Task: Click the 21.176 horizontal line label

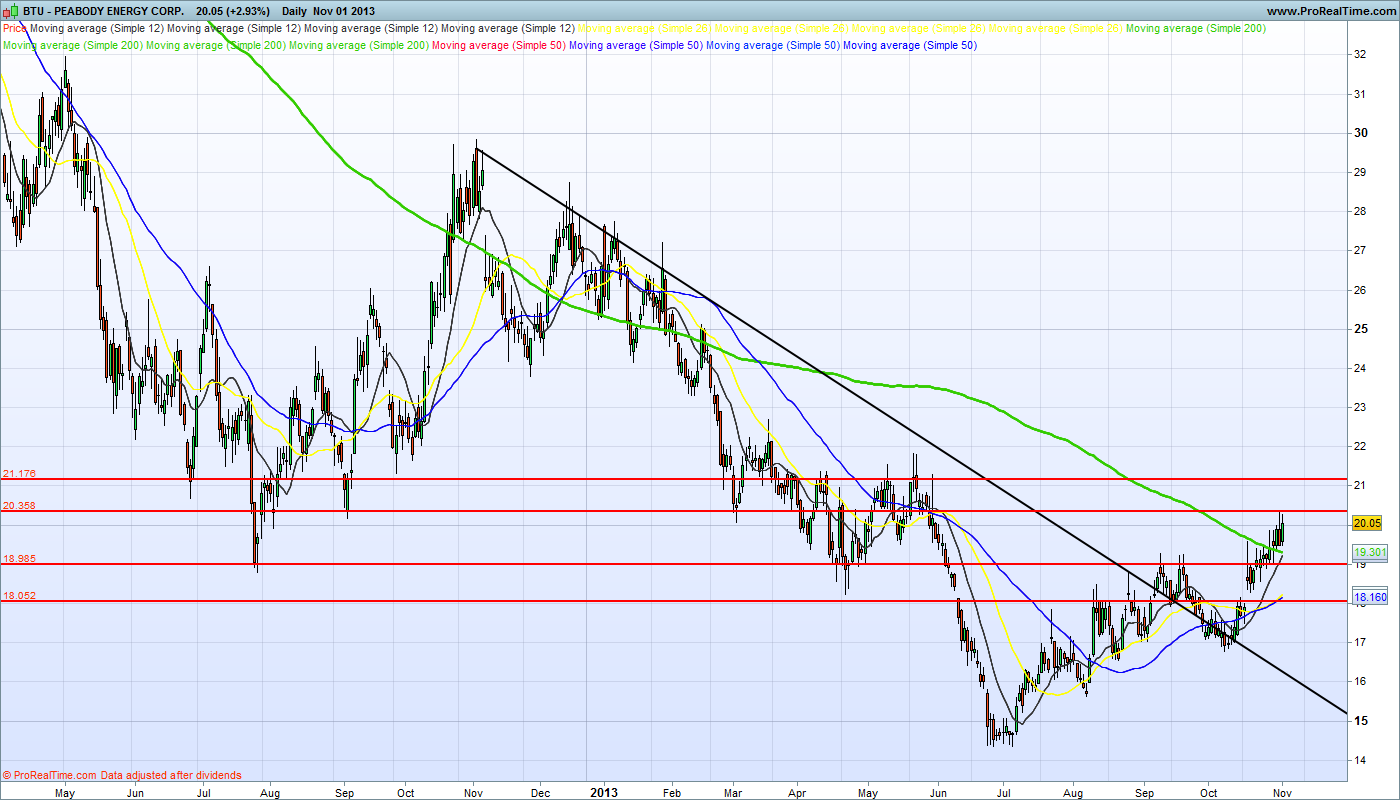Action: [20, 473]
